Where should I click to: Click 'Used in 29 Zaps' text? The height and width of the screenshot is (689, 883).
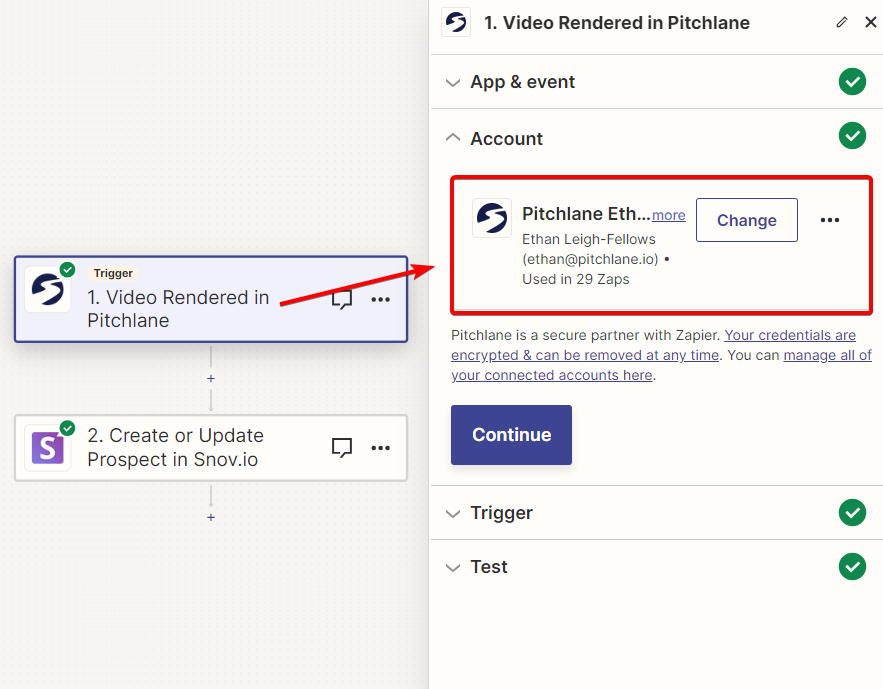tap(576, 279)
